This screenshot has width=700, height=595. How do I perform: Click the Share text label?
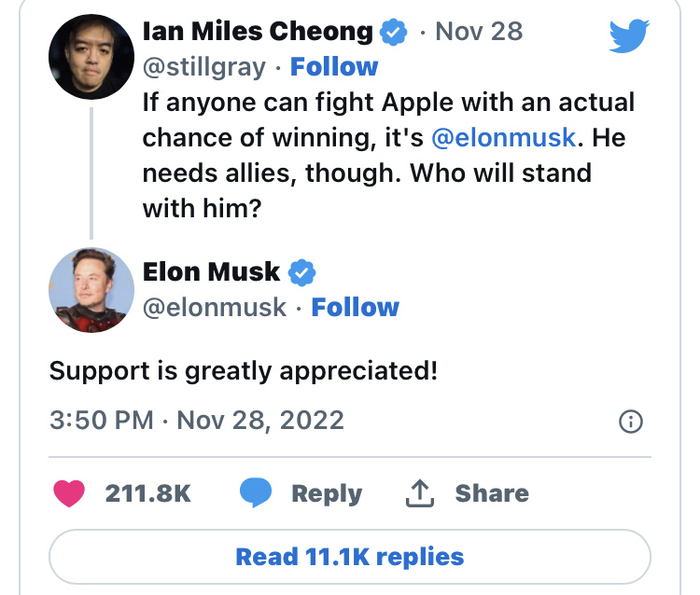[x=492, y=493]
